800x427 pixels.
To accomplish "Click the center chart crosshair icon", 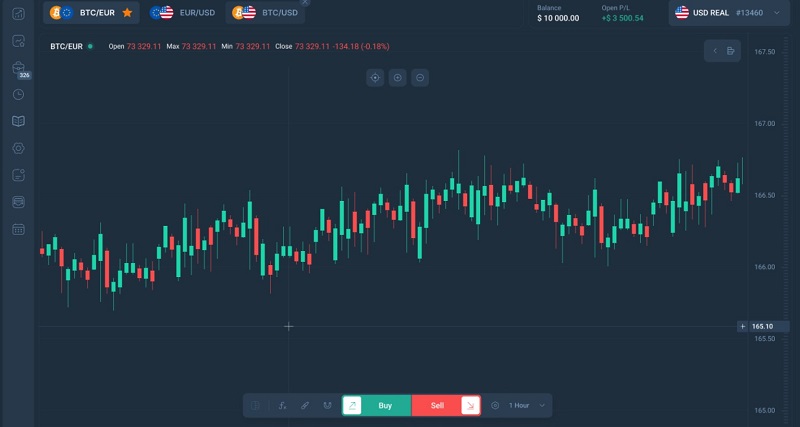I will pyautogui.click(x=374, y=78).
